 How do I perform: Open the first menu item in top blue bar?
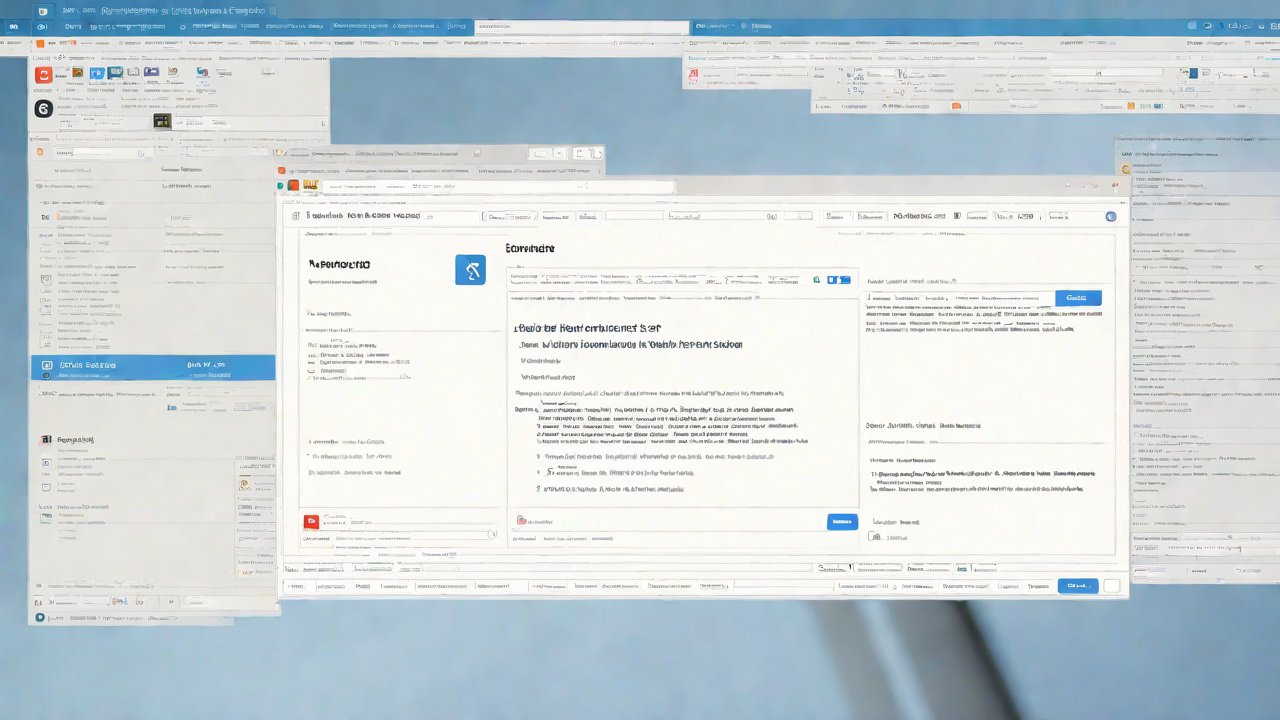click(72, 27)
